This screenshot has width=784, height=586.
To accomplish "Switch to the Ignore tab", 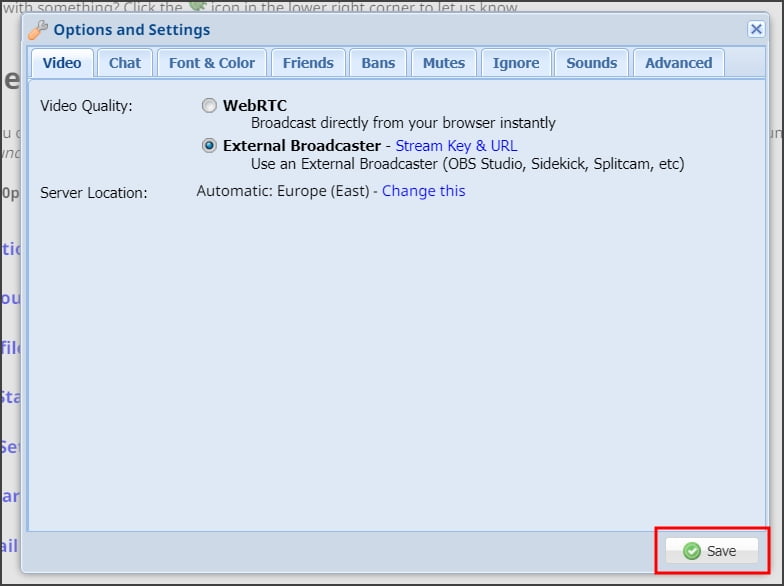I will point(516,63).
